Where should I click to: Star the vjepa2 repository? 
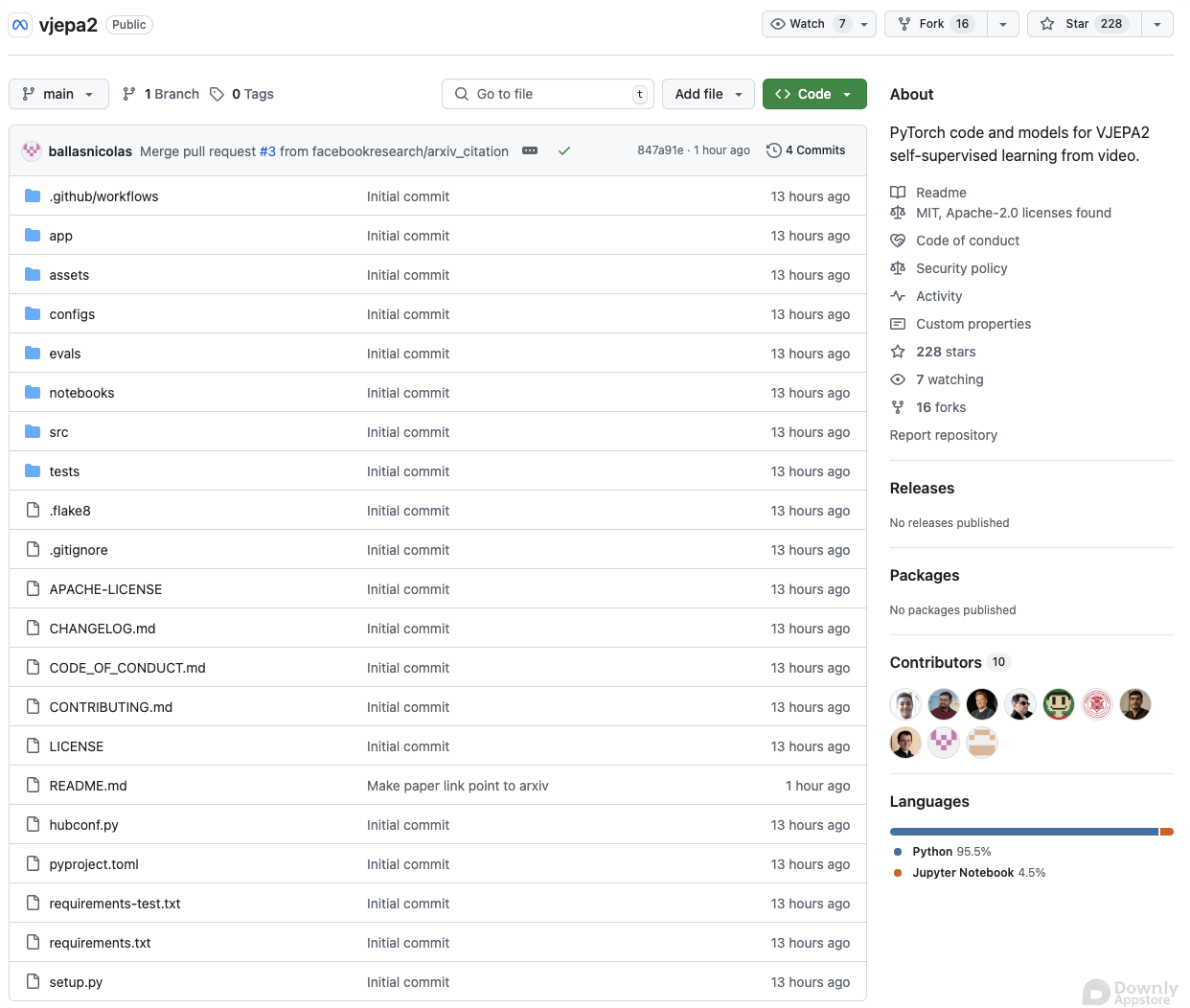point(1084,24)
